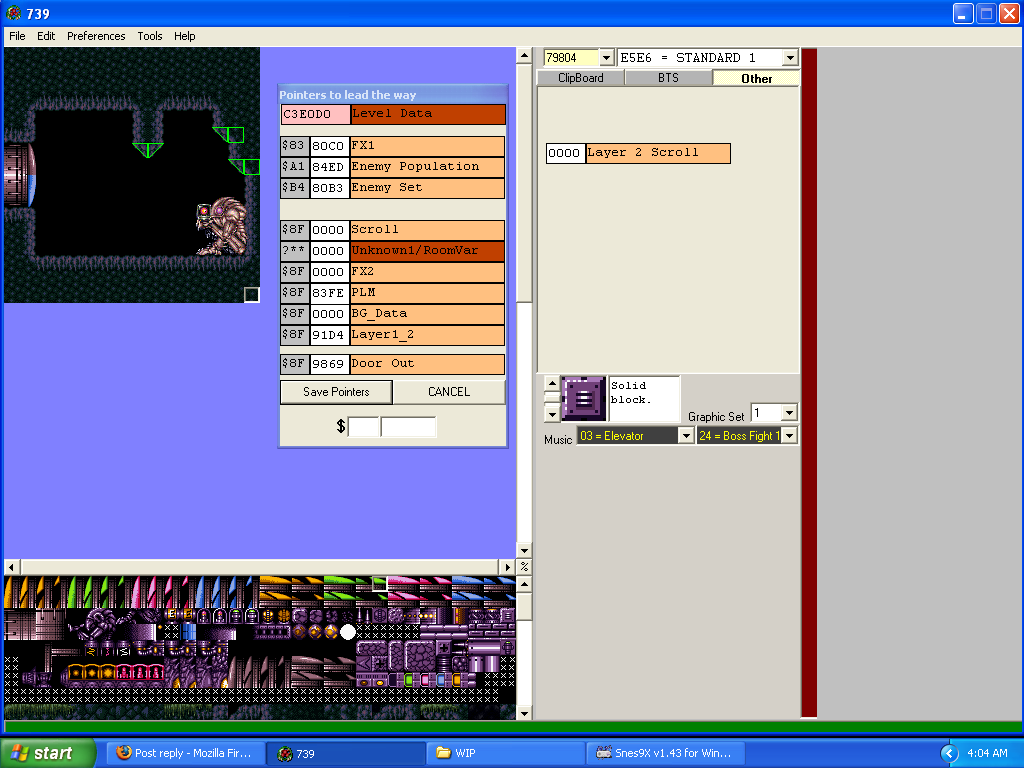
Task: Click the FX1 pointer button
Action: point(427,146)
